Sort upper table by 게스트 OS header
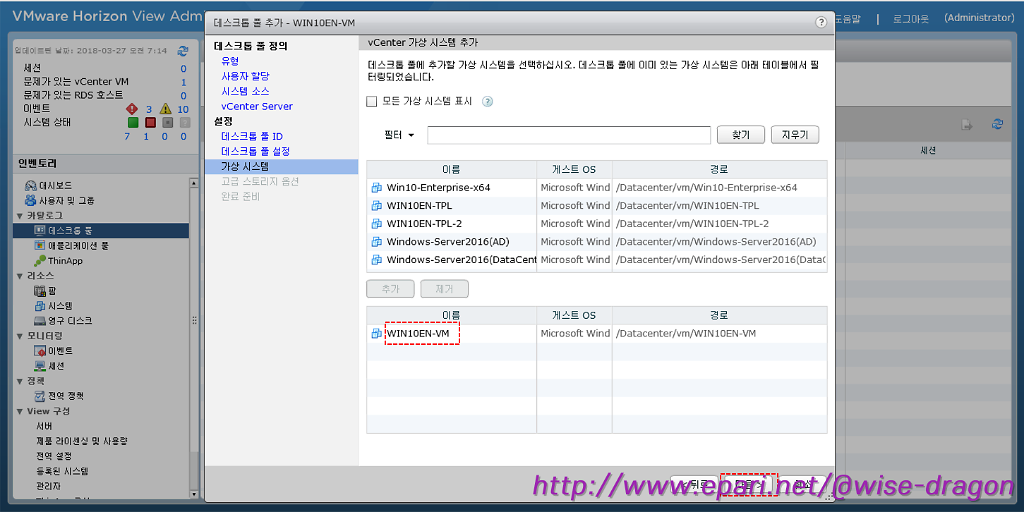Viewport: 1024px width, 512px height. pyautogui.click(x=575, y=170)
